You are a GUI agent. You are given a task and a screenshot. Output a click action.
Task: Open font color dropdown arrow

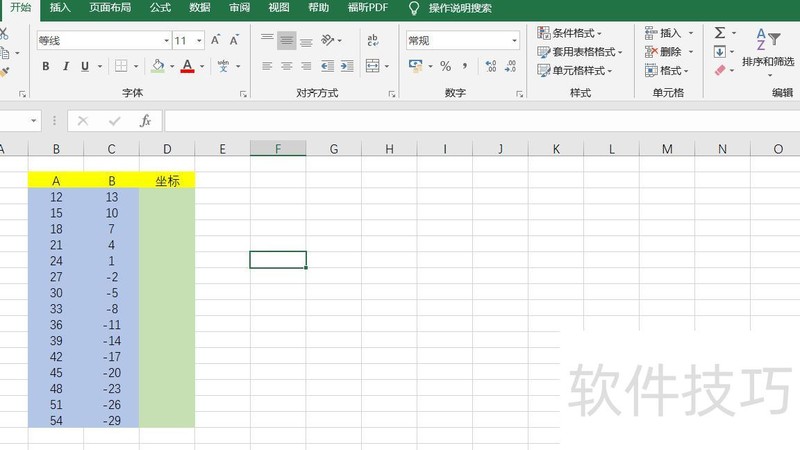(202, 66)
